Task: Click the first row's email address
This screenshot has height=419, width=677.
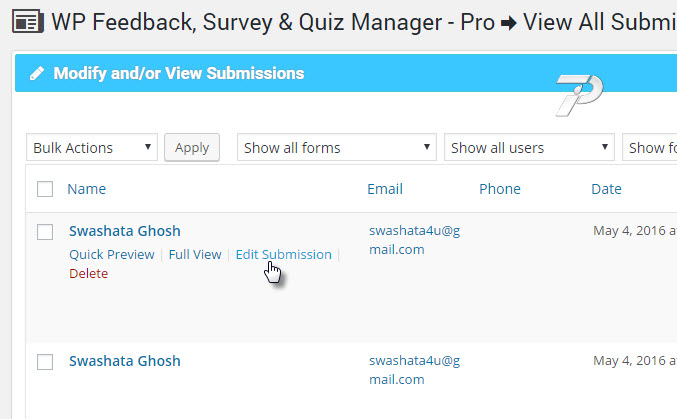Action: tap(414, 240)
